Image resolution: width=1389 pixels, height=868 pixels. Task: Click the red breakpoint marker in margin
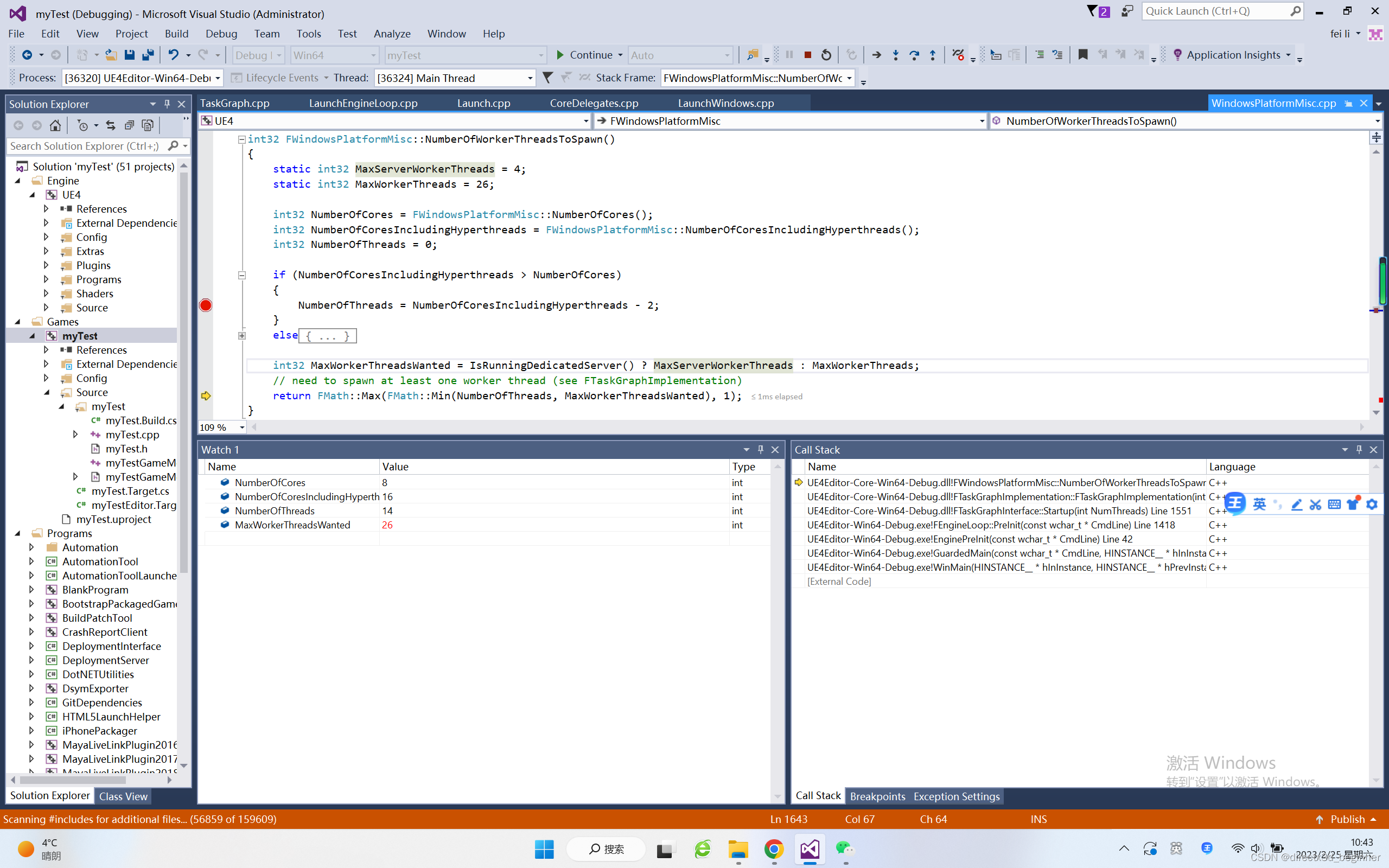pyautogui.click(x=206, y=305)
